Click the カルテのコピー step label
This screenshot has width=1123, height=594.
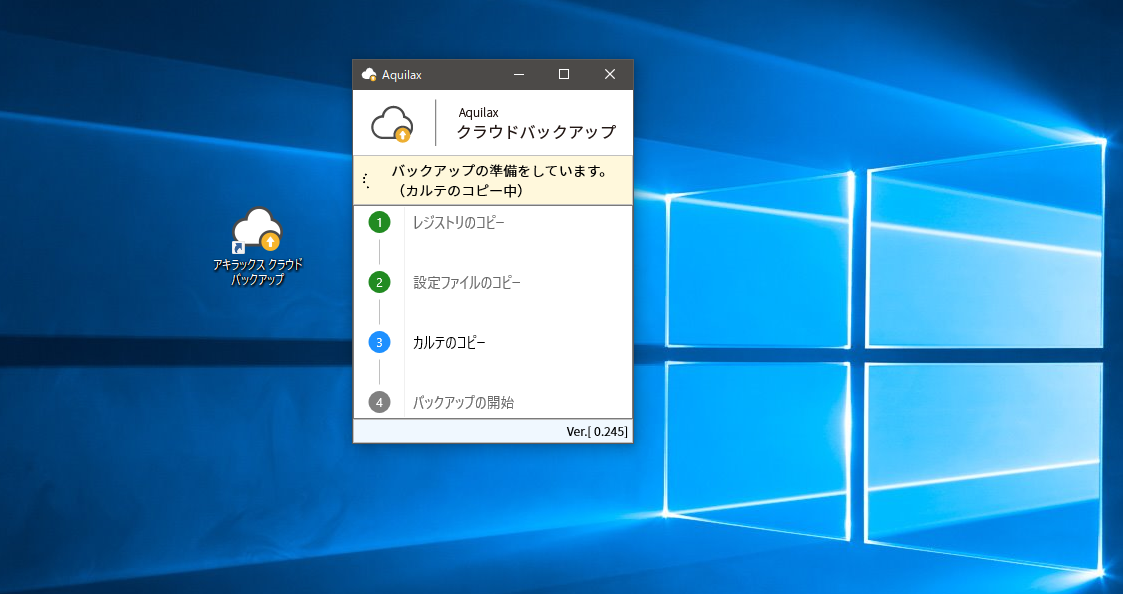tap(449, 343)
